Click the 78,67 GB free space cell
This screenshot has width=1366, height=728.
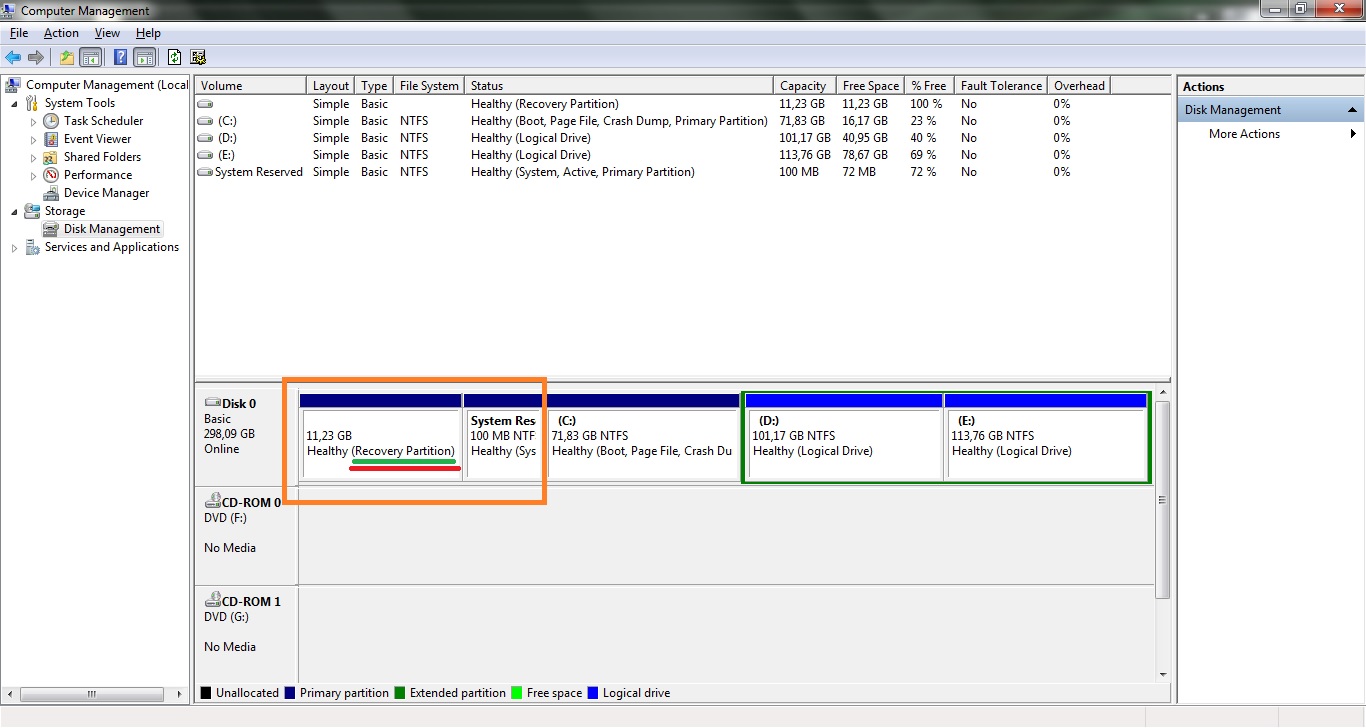point(865,155)
